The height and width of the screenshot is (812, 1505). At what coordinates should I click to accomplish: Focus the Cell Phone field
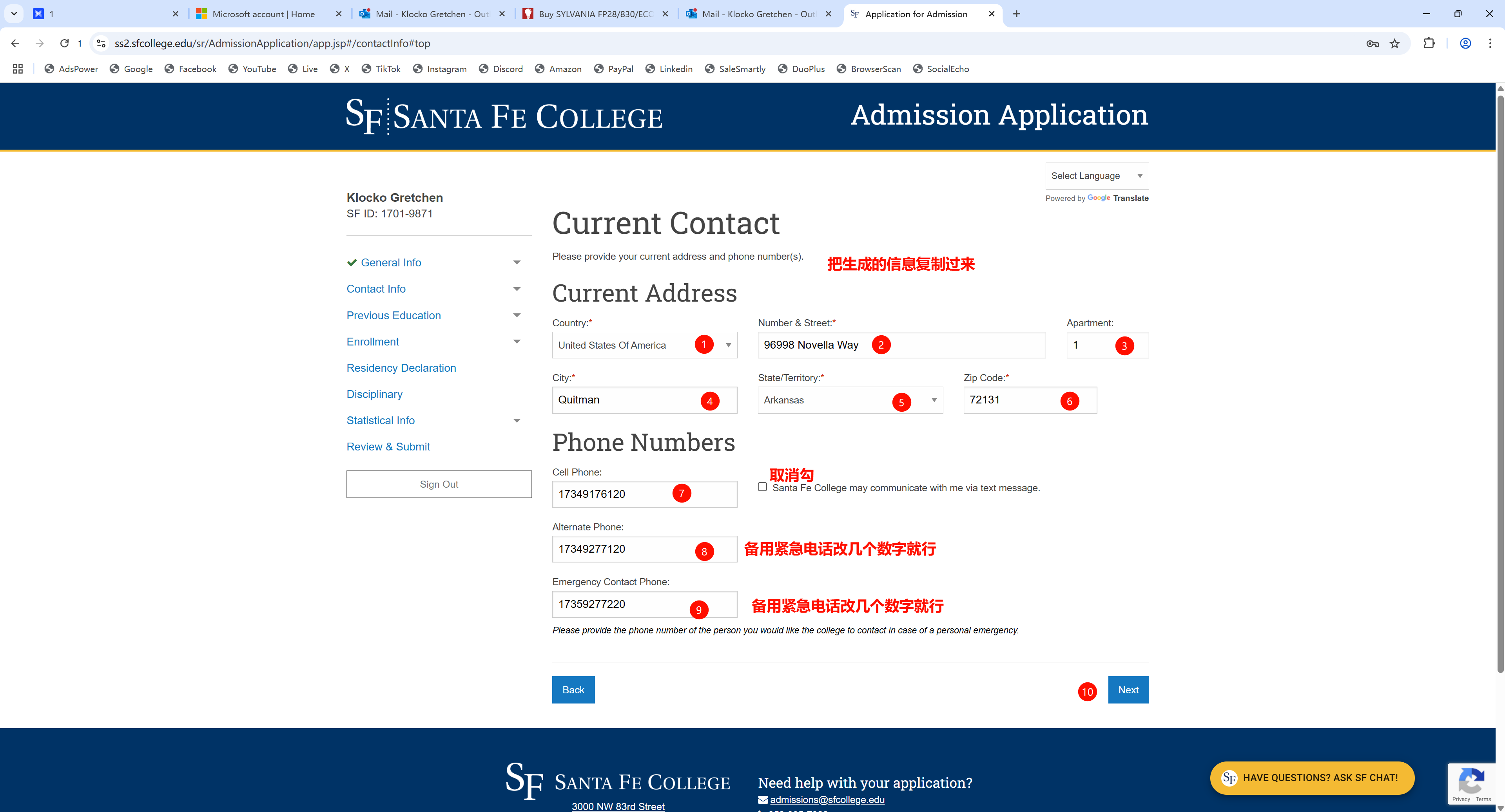click(644, 494)
